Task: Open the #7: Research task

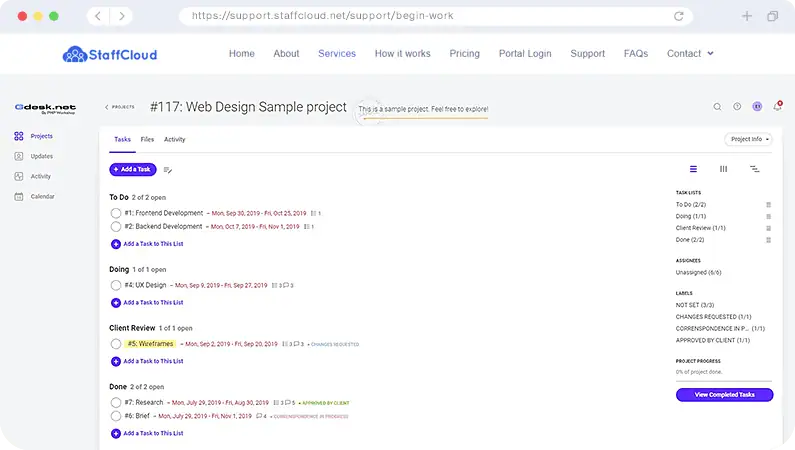Action: point(144,402)
